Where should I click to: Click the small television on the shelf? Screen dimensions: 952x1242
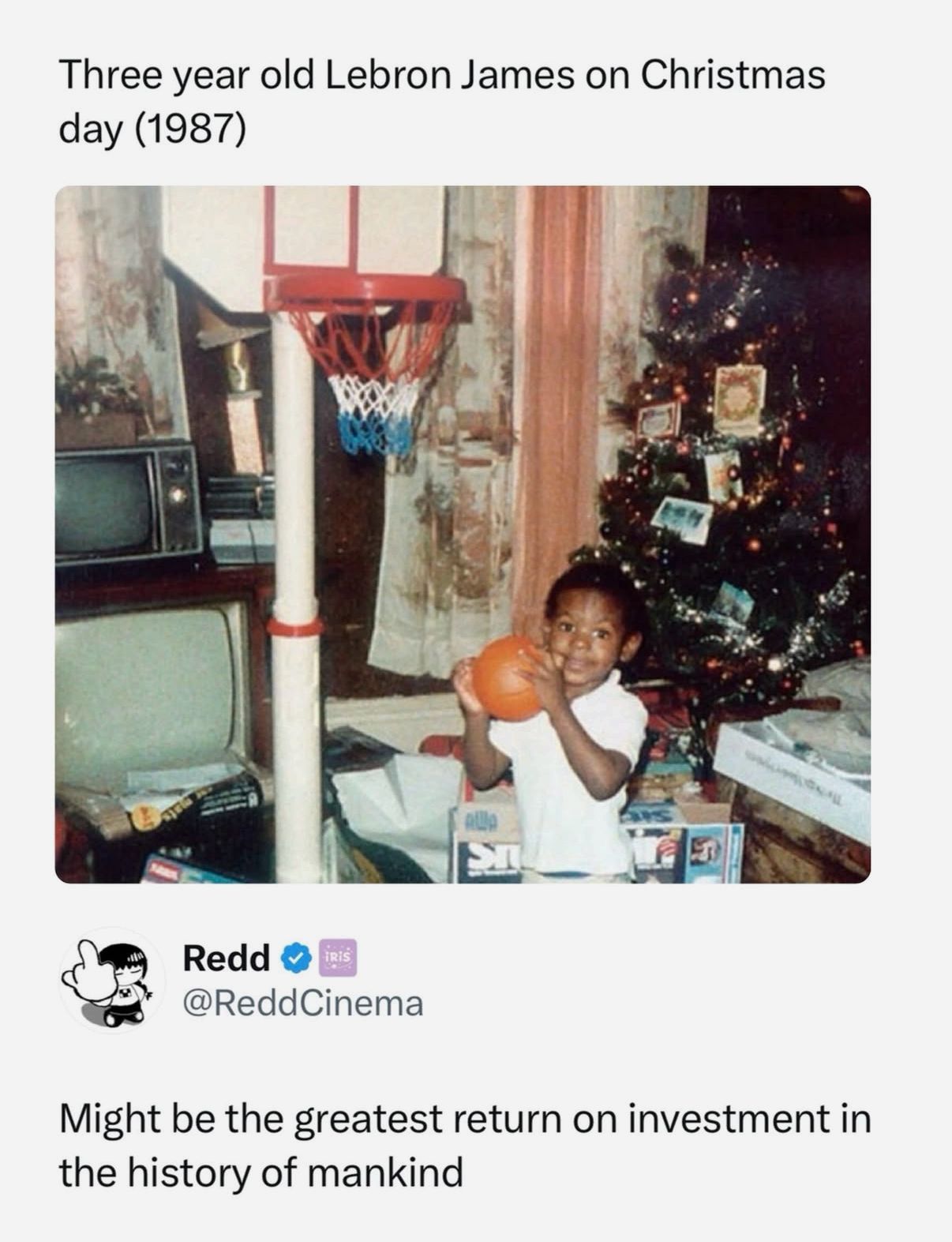[x=126, y=503]
